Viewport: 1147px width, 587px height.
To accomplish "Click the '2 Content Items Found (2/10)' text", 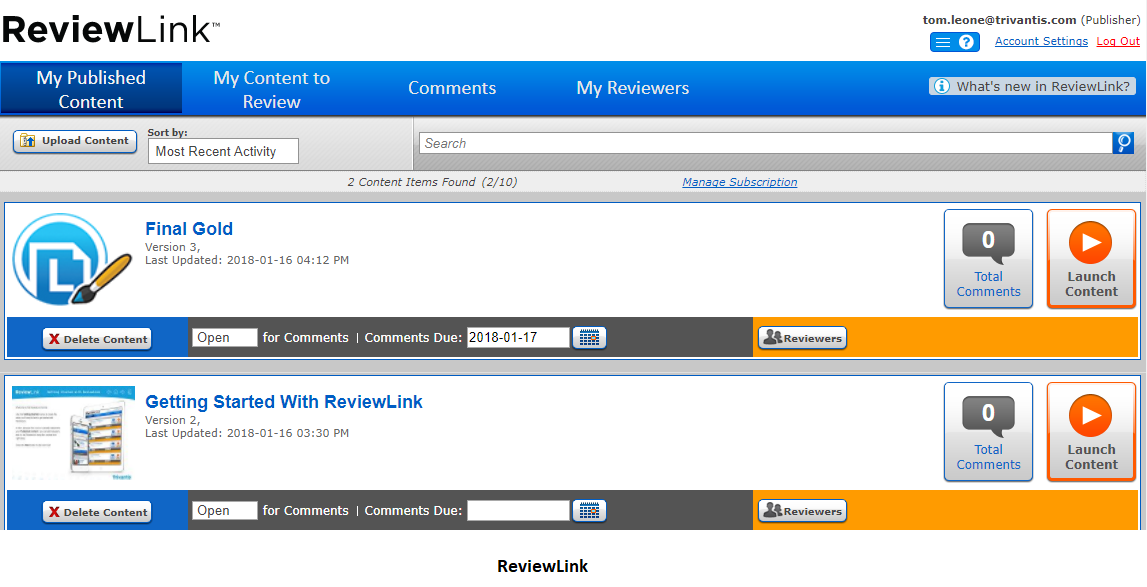I will point(432,182).
